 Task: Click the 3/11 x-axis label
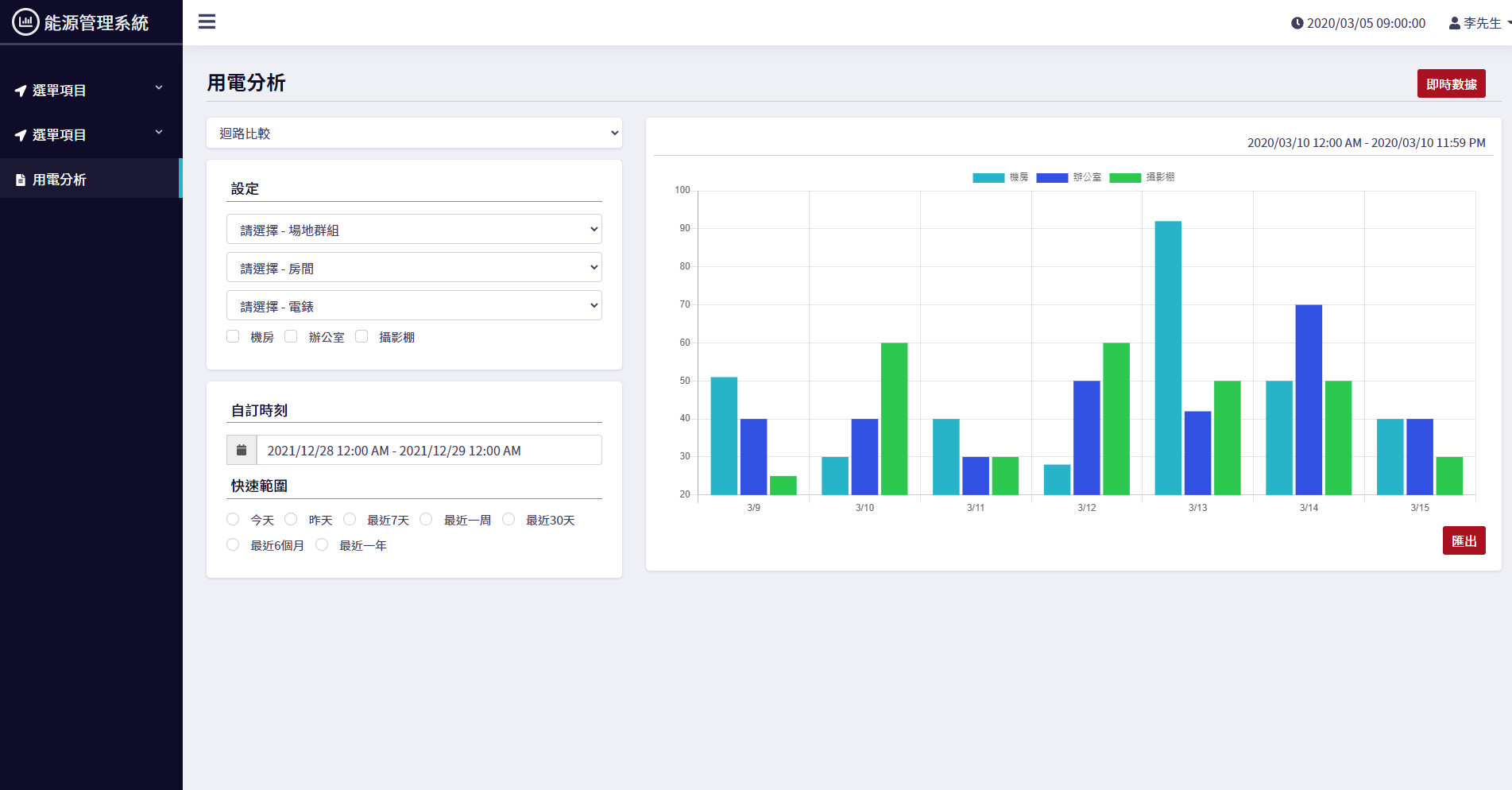pos(976,507)
